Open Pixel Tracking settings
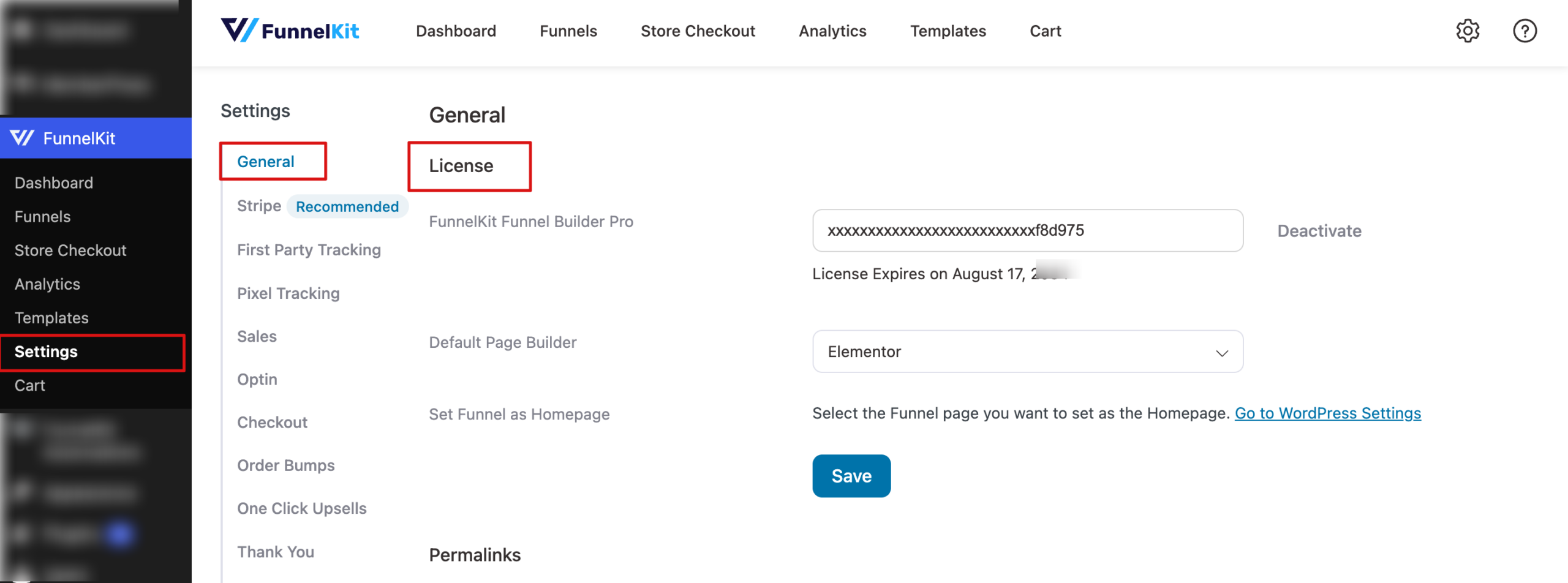This screenshot has width=1568, height=583. tap(288, 293)
